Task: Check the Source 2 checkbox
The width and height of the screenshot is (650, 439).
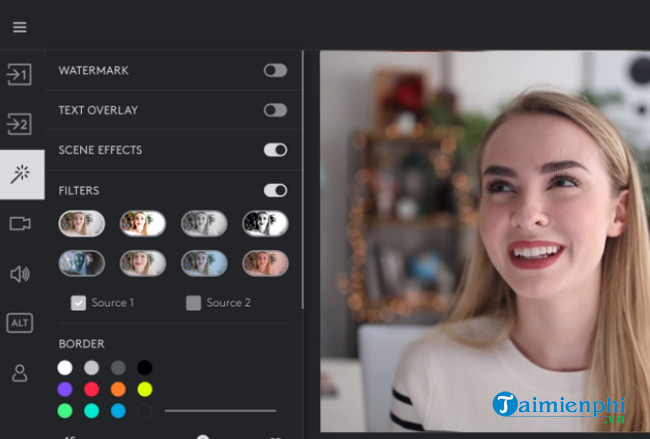Action: pyautogui.click(x=194, y=303)
